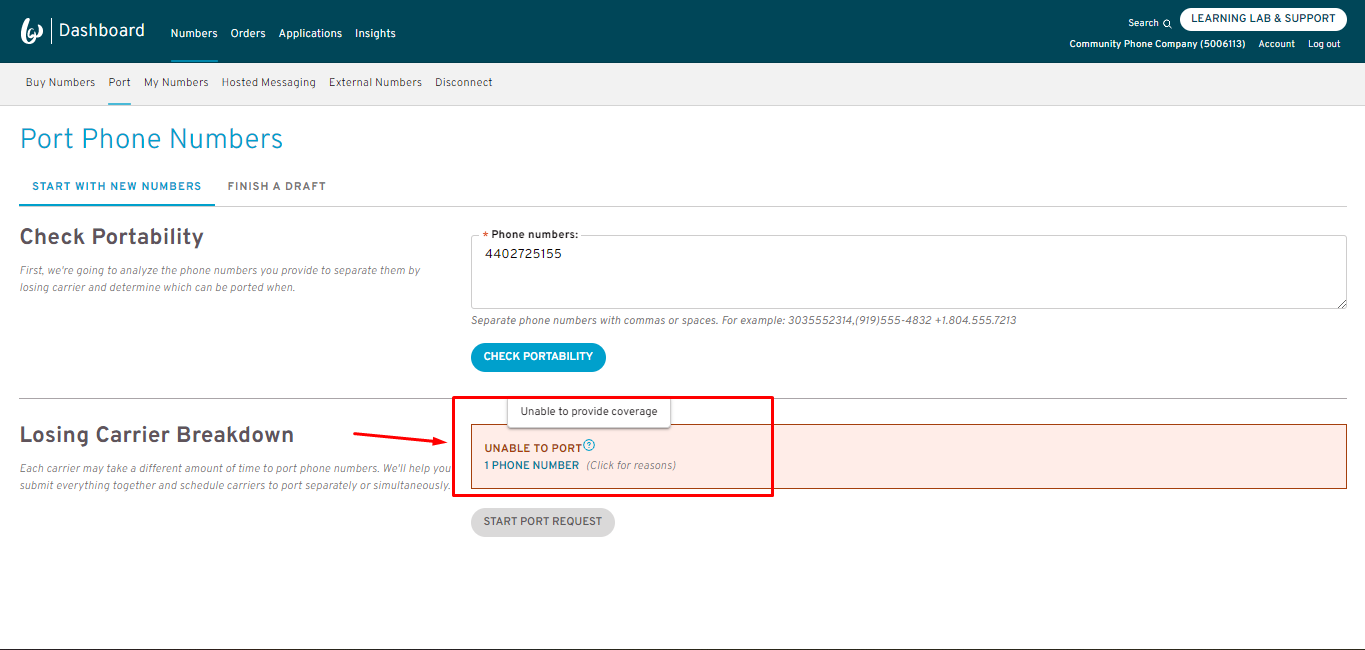Switch to Buy Numbers tab

coord(60,82)
